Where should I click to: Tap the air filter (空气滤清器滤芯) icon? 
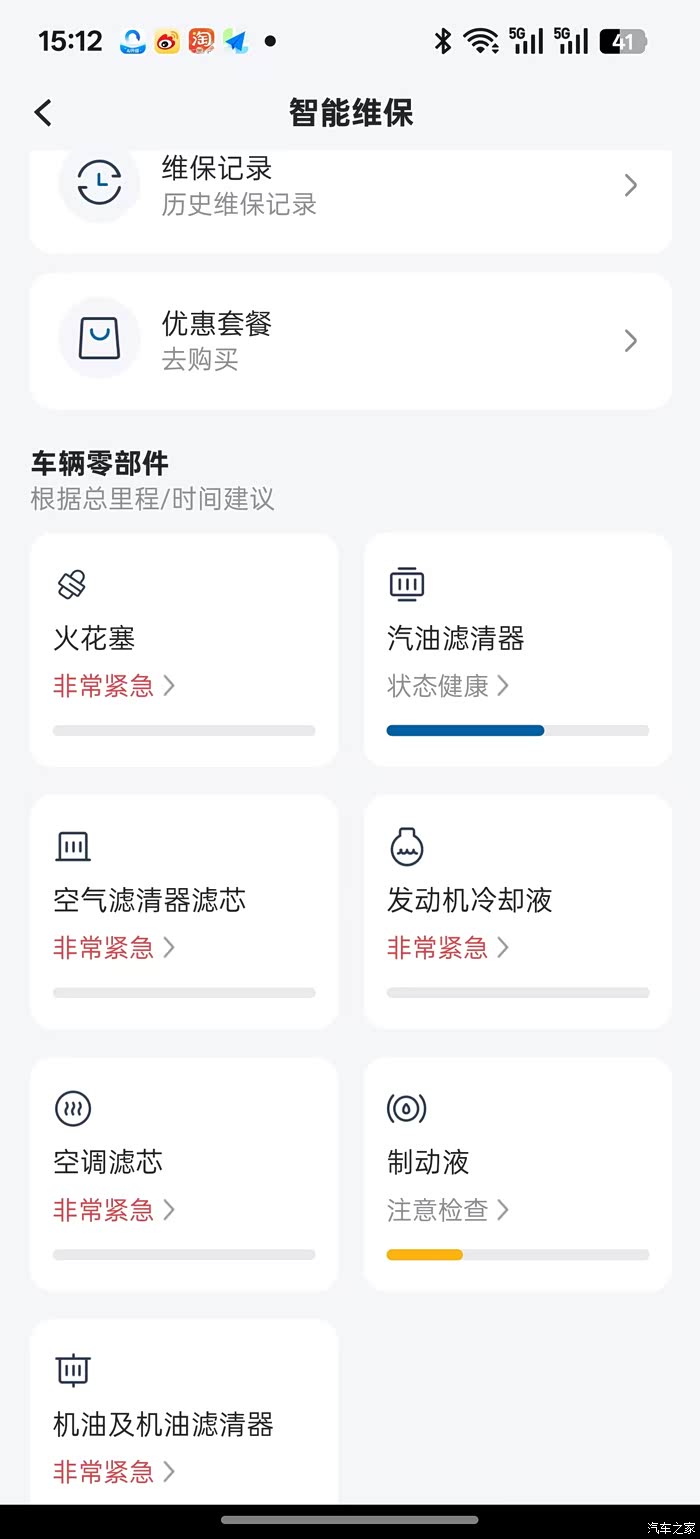pyautogui.click(x=72, y=846)
